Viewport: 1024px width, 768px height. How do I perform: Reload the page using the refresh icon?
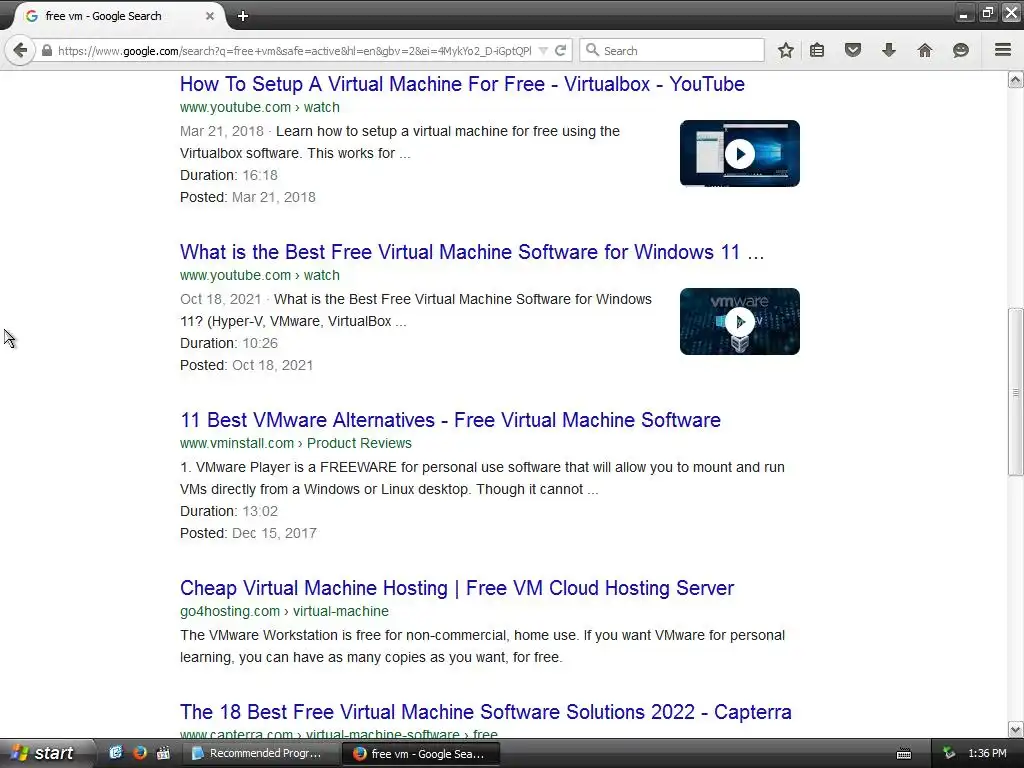[560, 50]
